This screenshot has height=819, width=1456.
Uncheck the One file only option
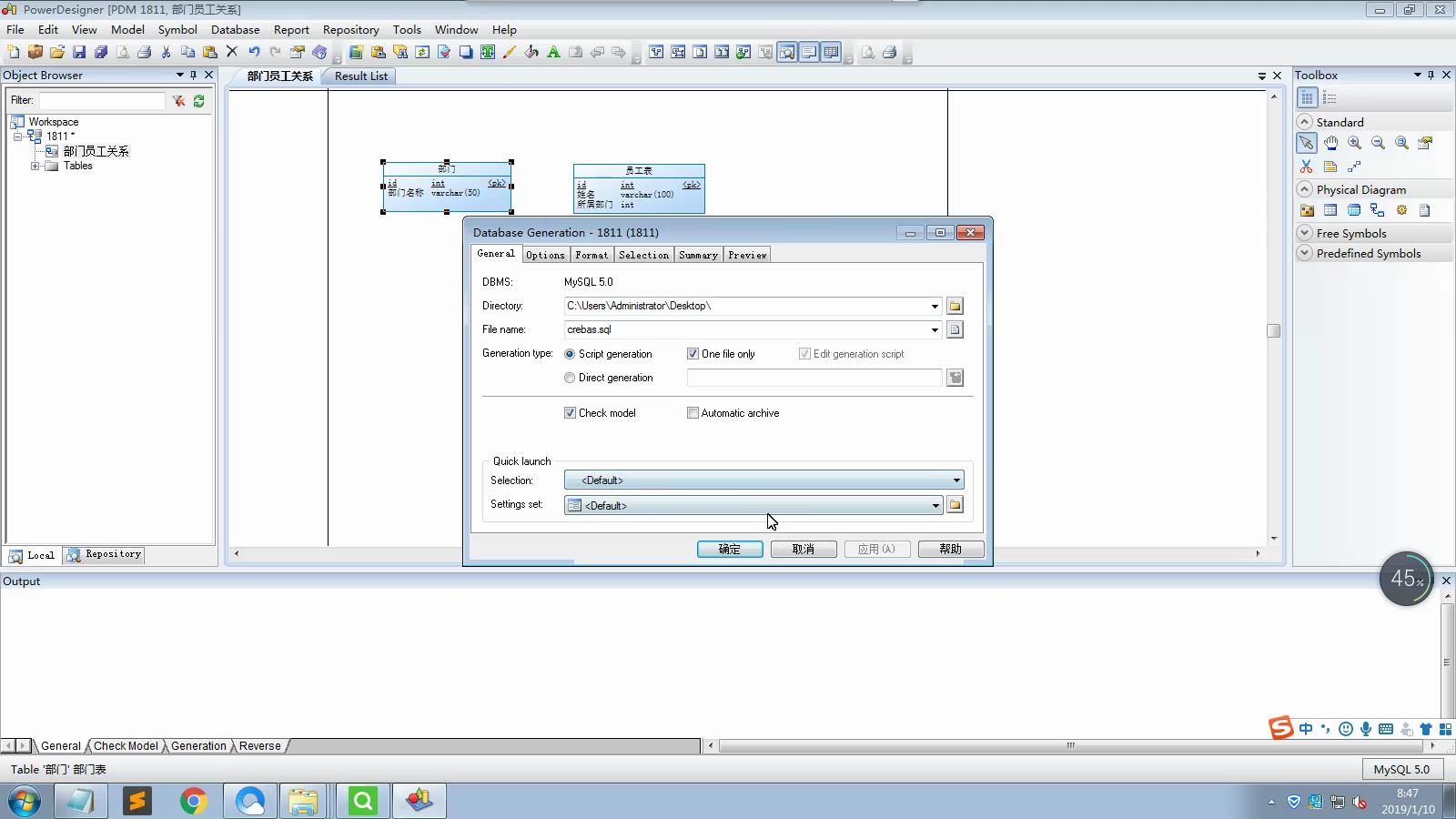click(693, 353)
